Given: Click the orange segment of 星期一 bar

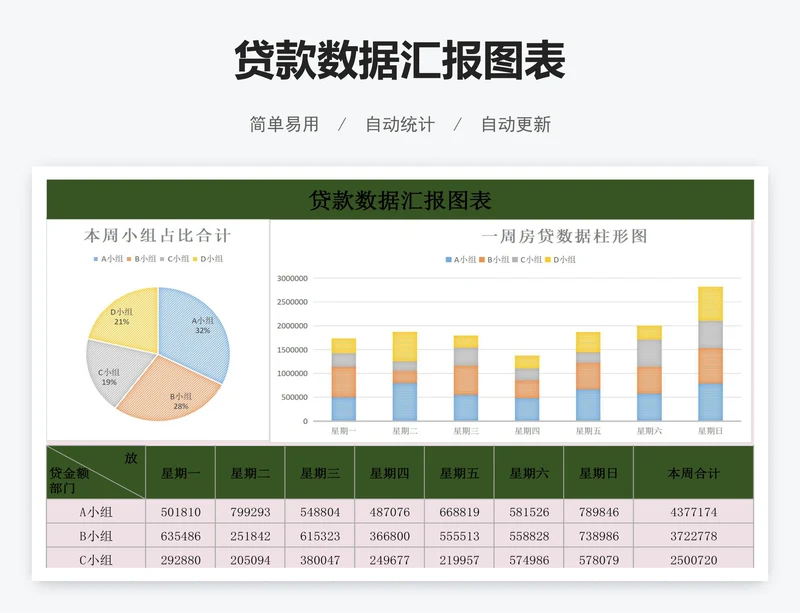Looking at the screenshot, I should pyautogui.click(x=343, y=382).
